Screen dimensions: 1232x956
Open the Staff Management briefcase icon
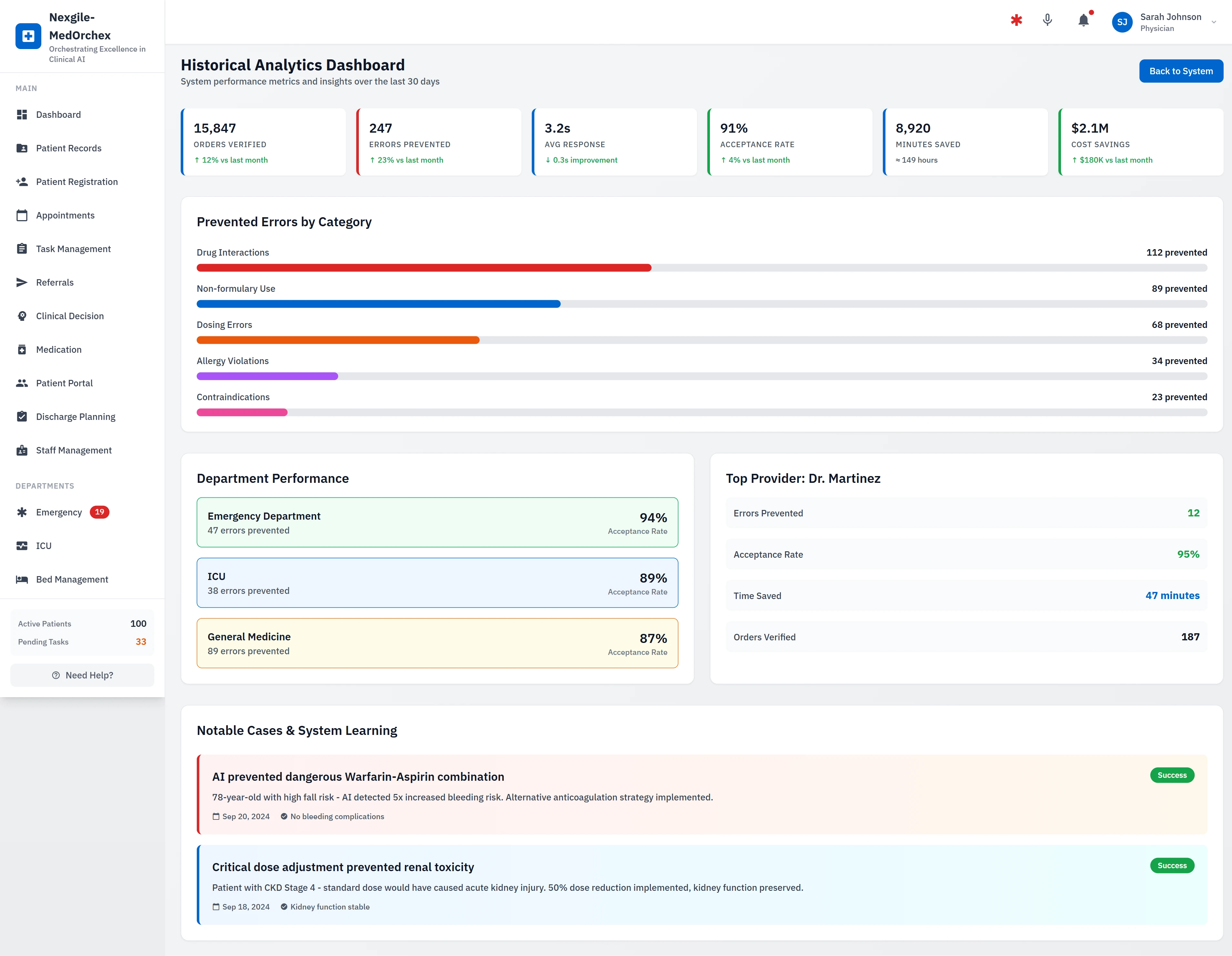click(22, 450)
